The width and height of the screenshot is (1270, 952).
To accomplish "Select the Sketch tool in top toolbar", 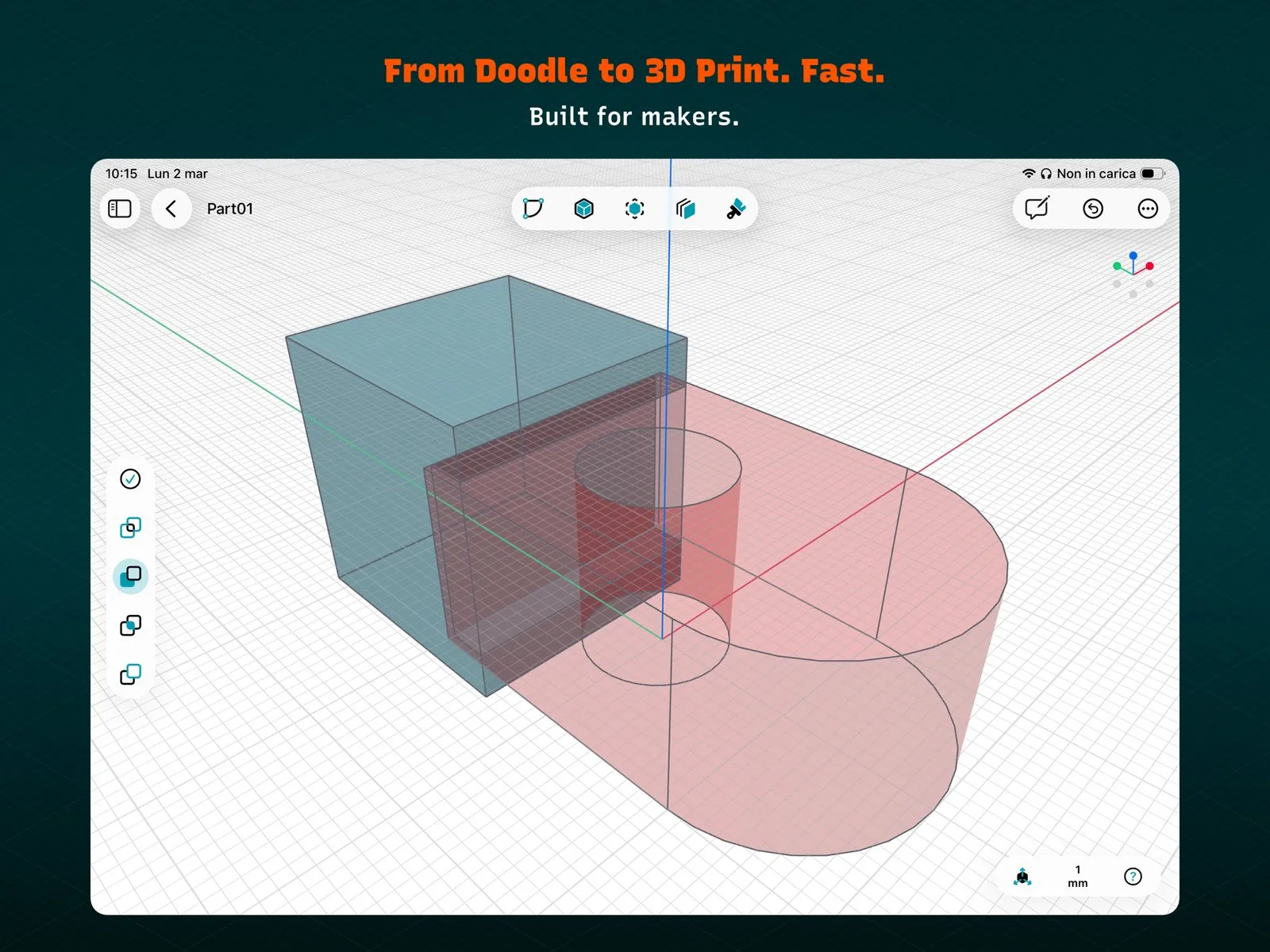I will pyautogui.click(x=533, y=209).
